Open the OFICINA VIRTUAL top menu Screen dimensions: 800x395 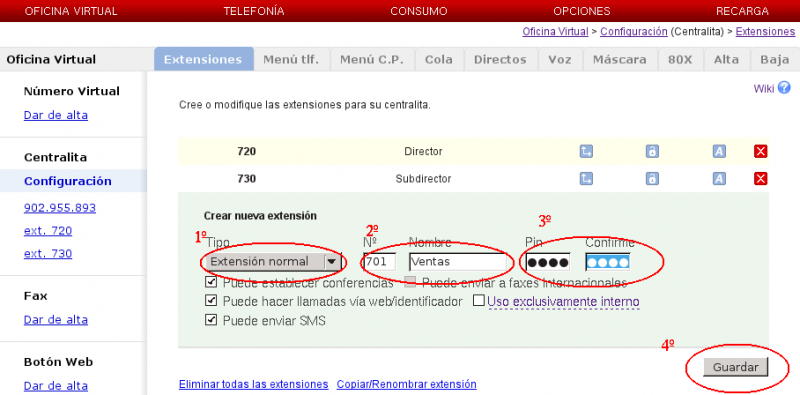[71, 11]
